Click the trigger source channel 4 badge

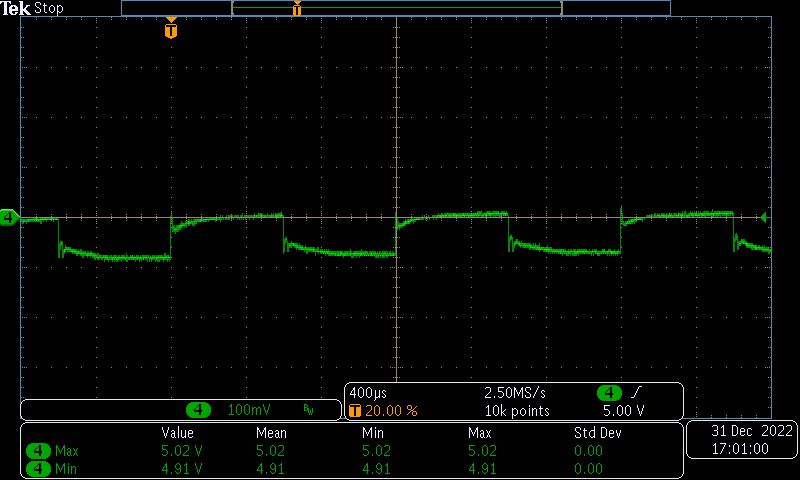(609, 393)
